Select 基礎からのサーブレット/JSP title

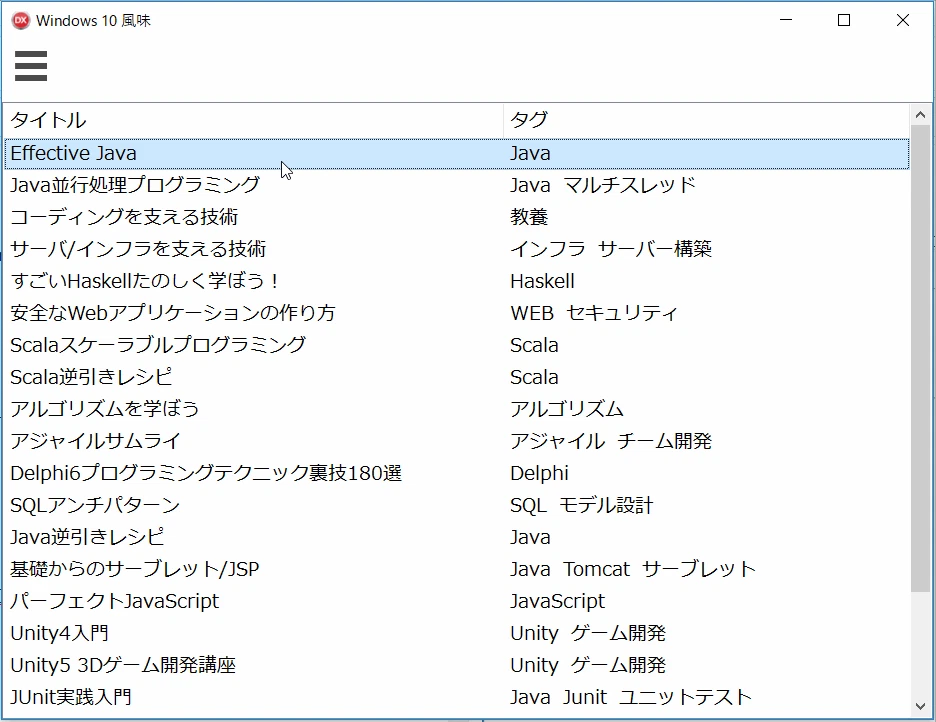(x=135, y=569)
